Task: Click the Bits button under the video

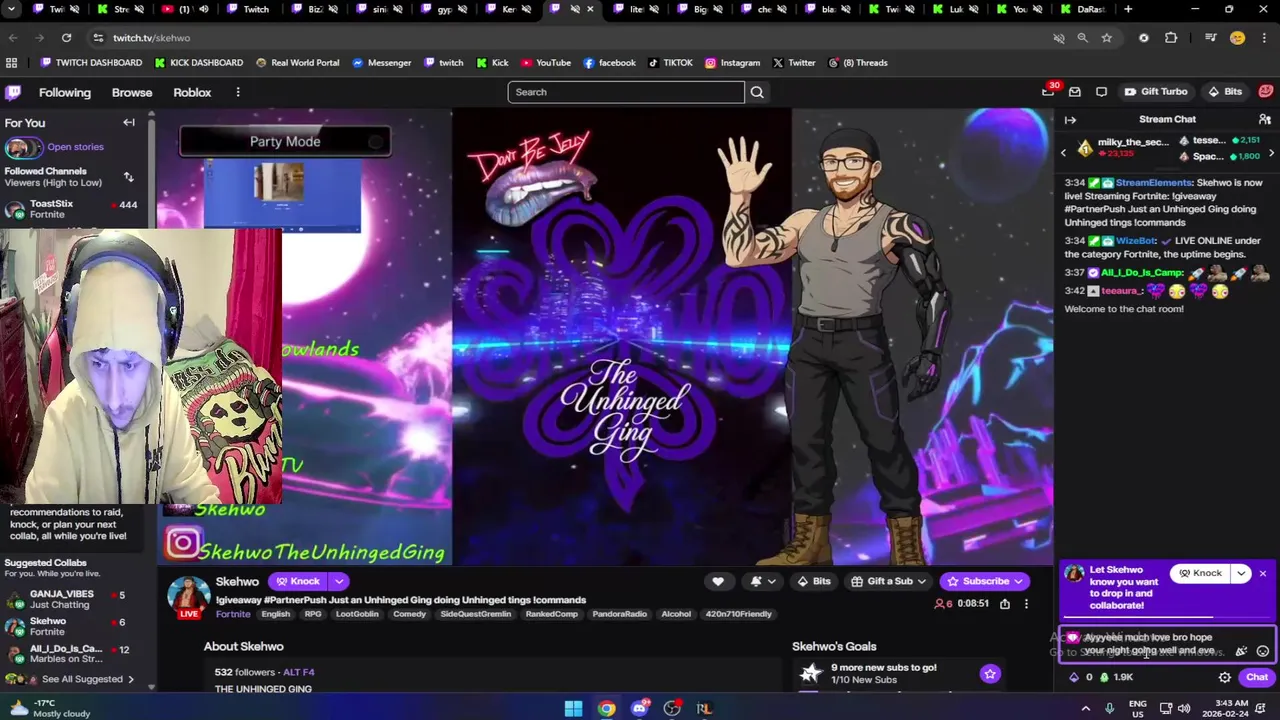Action: (x=813, y=581)
